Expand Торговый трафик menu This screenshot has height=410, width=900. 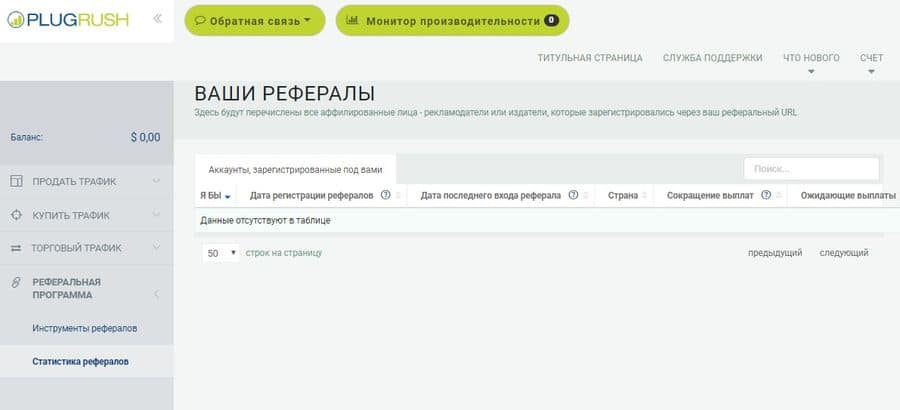[87, 248]
